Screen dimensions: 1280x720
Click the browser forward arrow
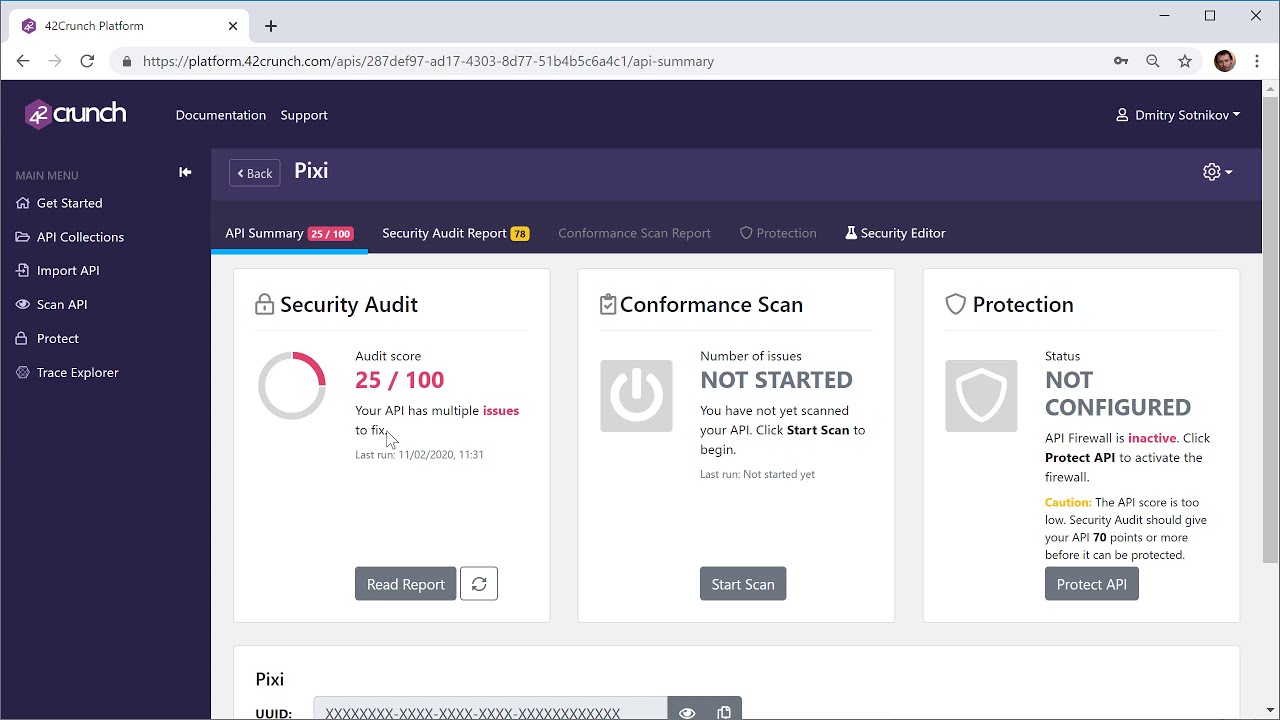click(x=55, y=61)
